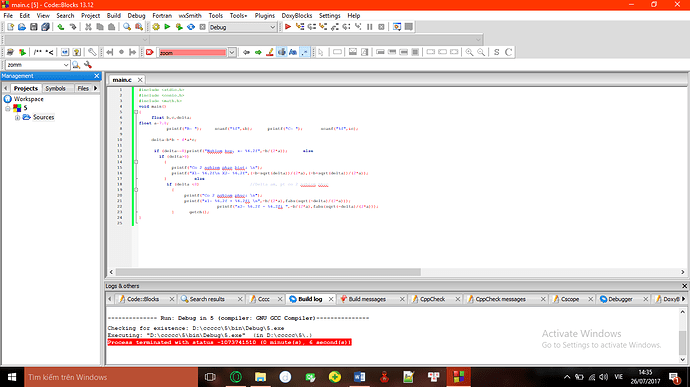Toggle the regex search option button
The height and width of the screenshot is (387, 690).
click(x=305, y=52)
